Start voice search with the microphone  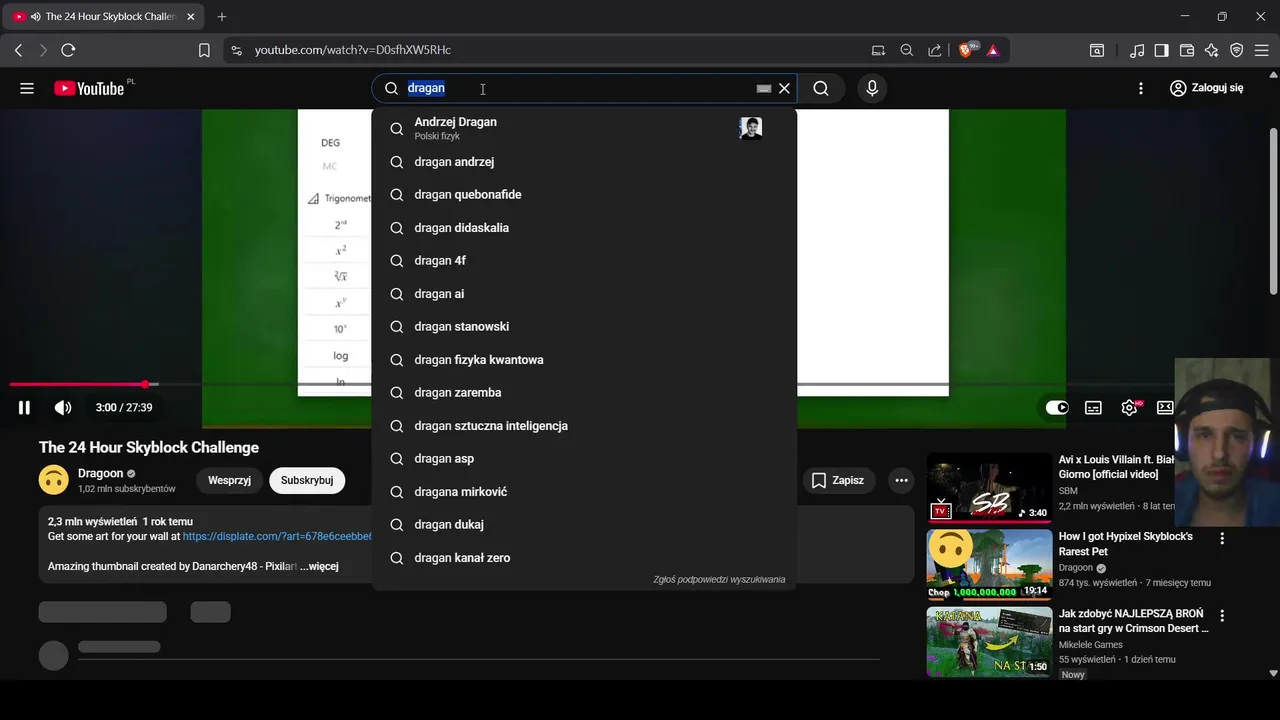coord(872,88)
